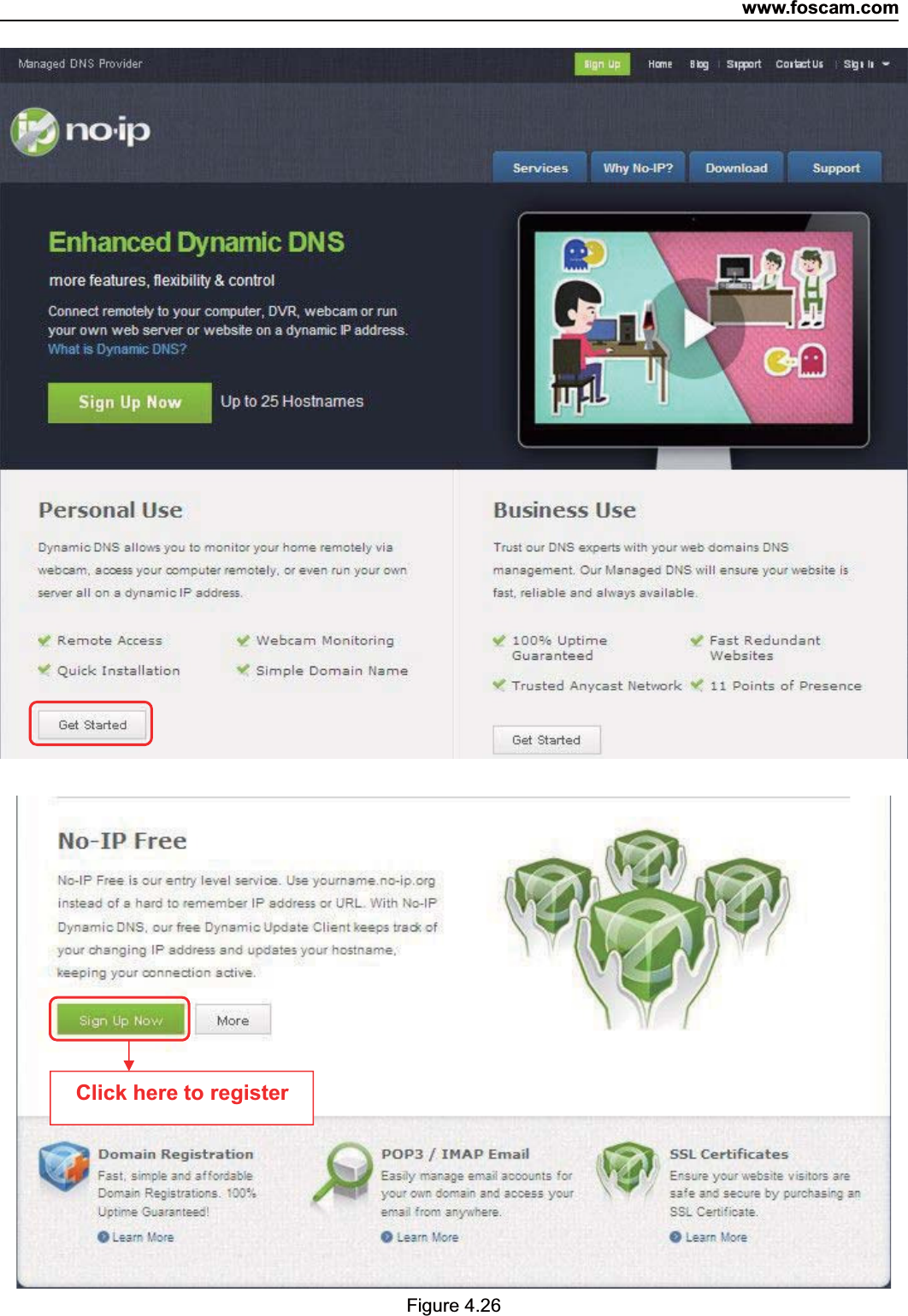Image resolution: width=908 pixels, height=1316 pixels.
Task: Open the Services tab
Action: click(x=540, y=167)
